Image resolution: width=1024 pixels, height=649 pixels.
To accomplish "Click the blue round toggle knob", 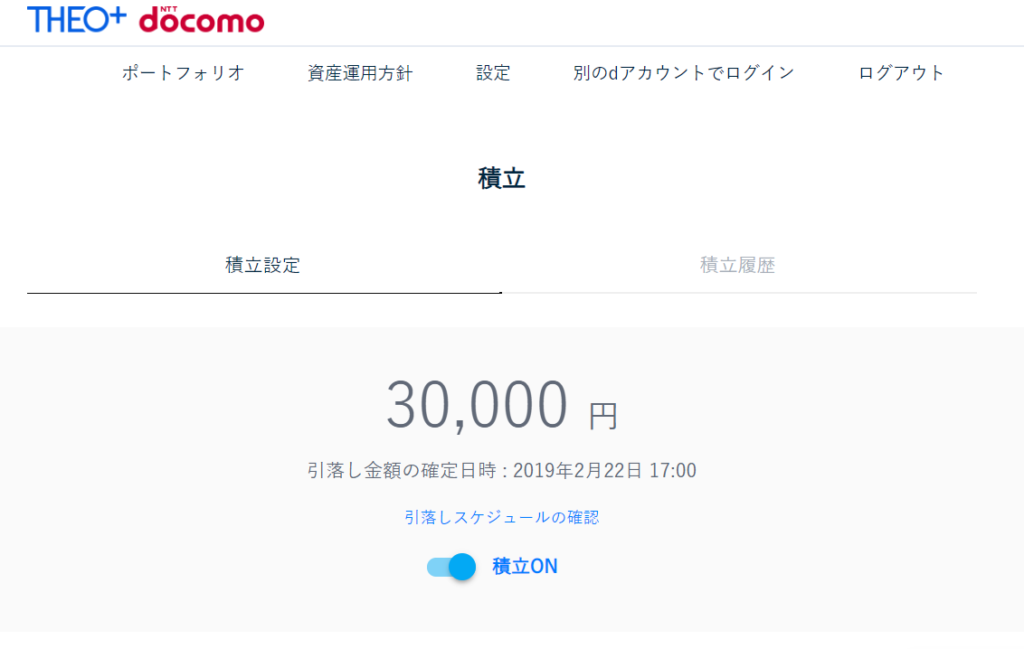I will coord(462,567).
